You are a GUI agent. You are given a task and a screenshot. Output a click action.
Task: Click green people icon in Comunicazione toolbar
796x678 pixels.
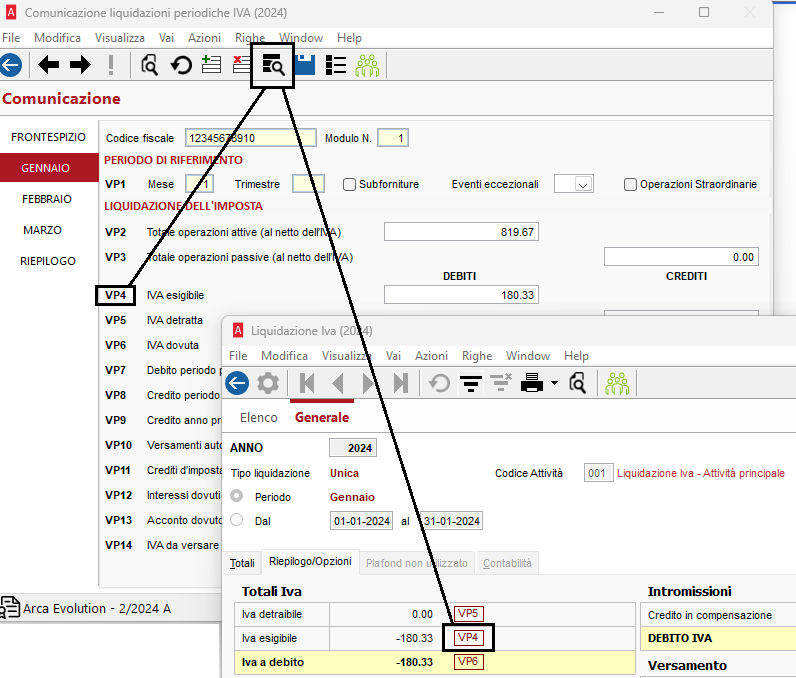pyautogui.click(x=367, y=65)
